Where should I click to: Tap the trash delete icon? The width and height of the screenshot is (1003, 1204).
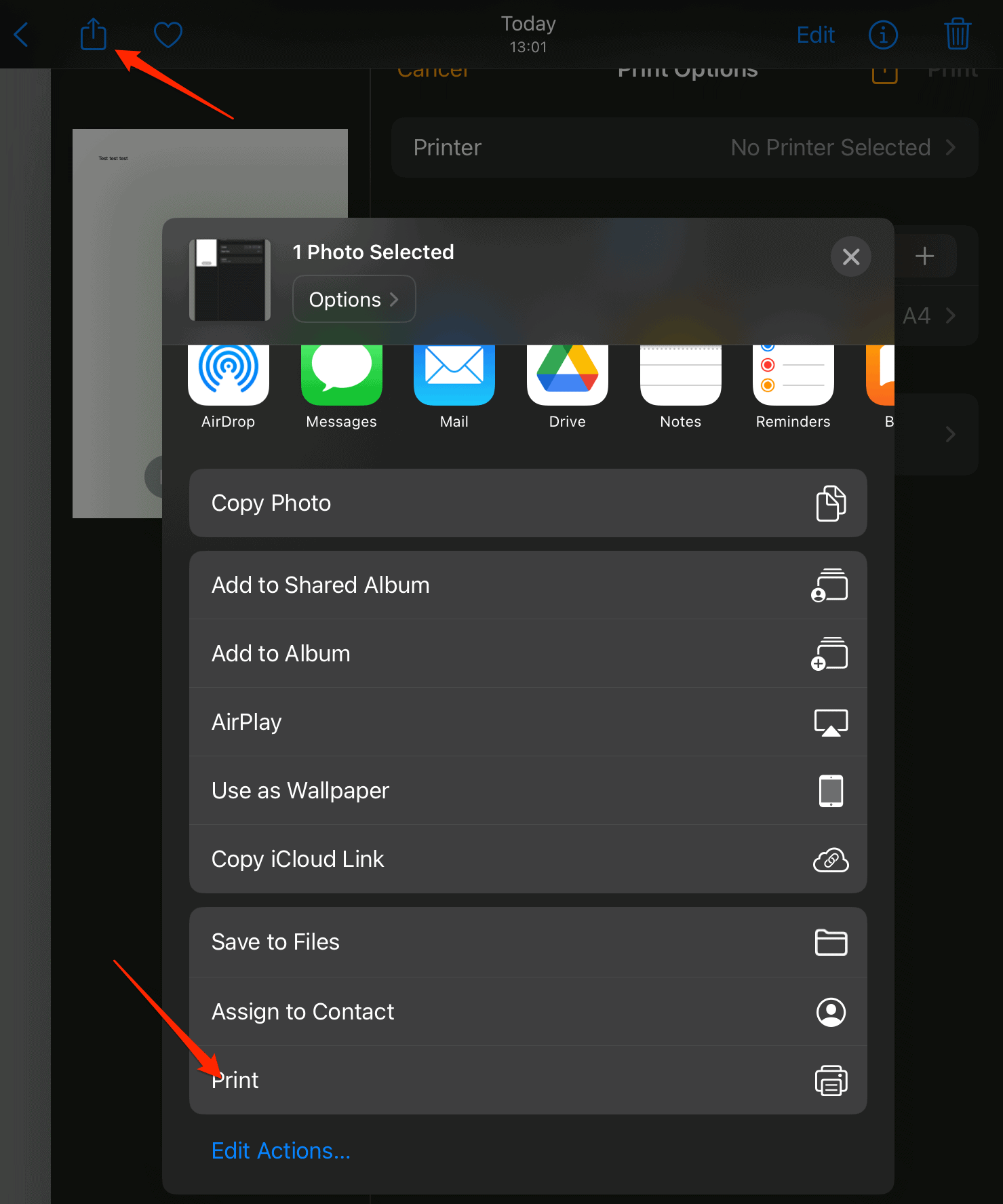point(957,34)
